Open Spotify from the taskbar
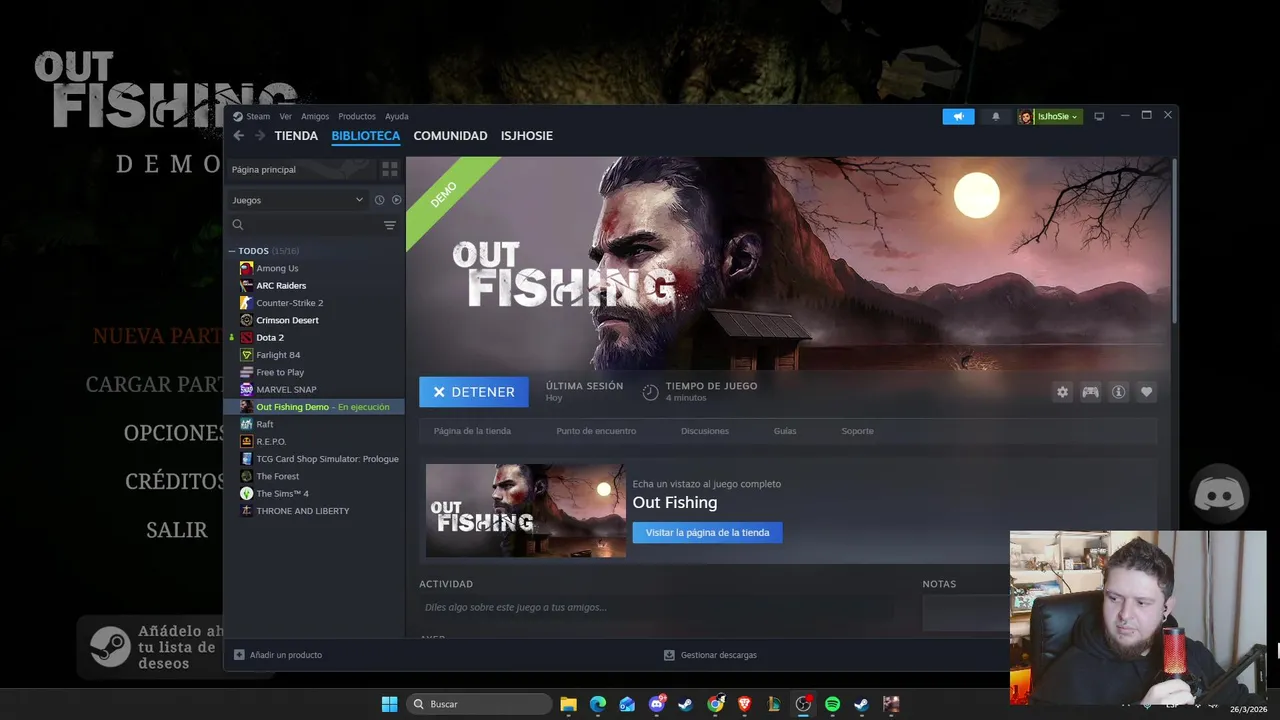This screenshot has width=1280, height=720. coord(832,704)
